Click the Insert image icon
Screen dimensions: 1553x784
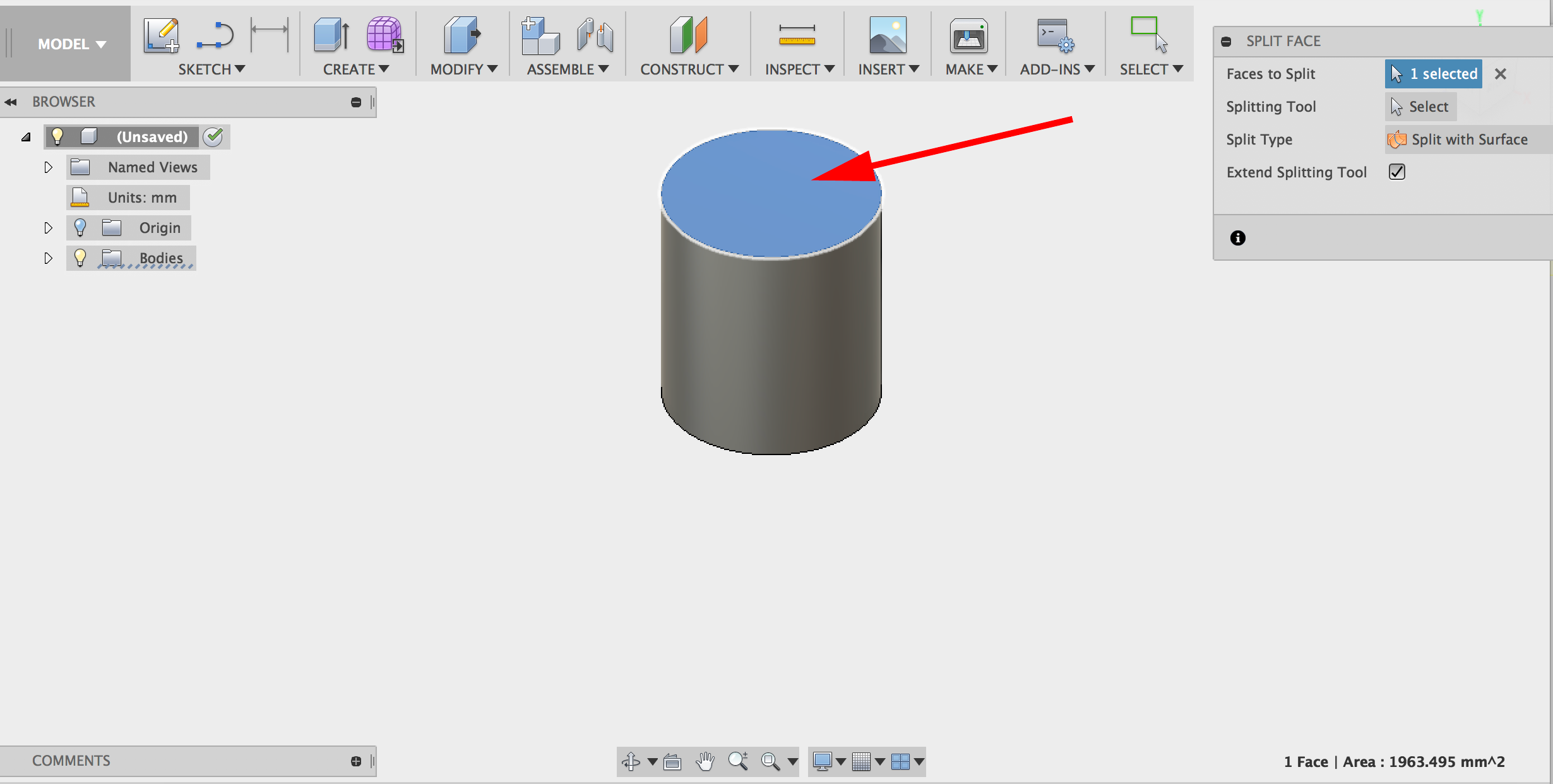click(888, 35)
